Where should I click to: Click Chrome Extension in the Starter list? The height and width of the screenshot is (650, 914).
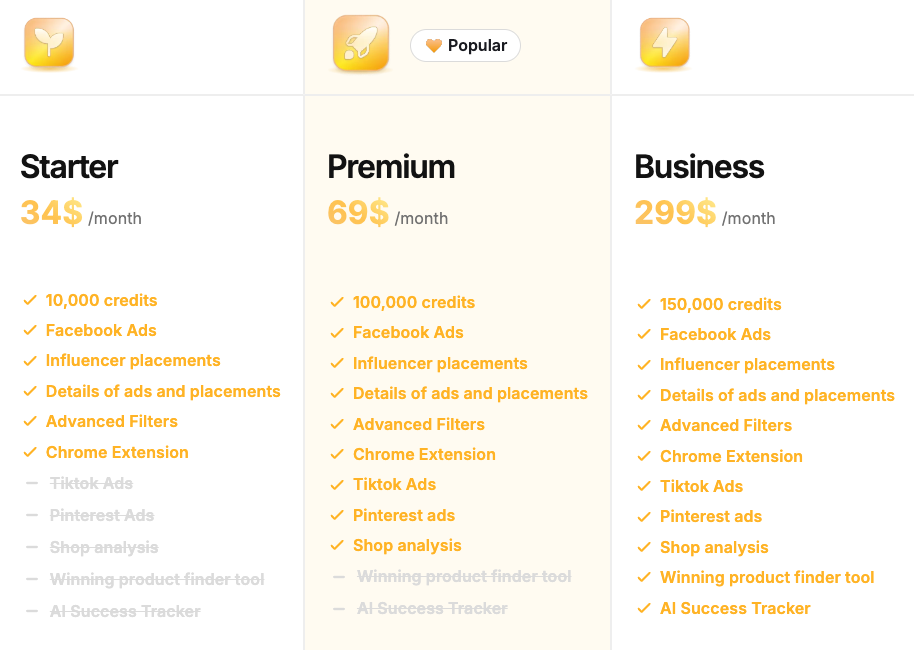(117, 452)
